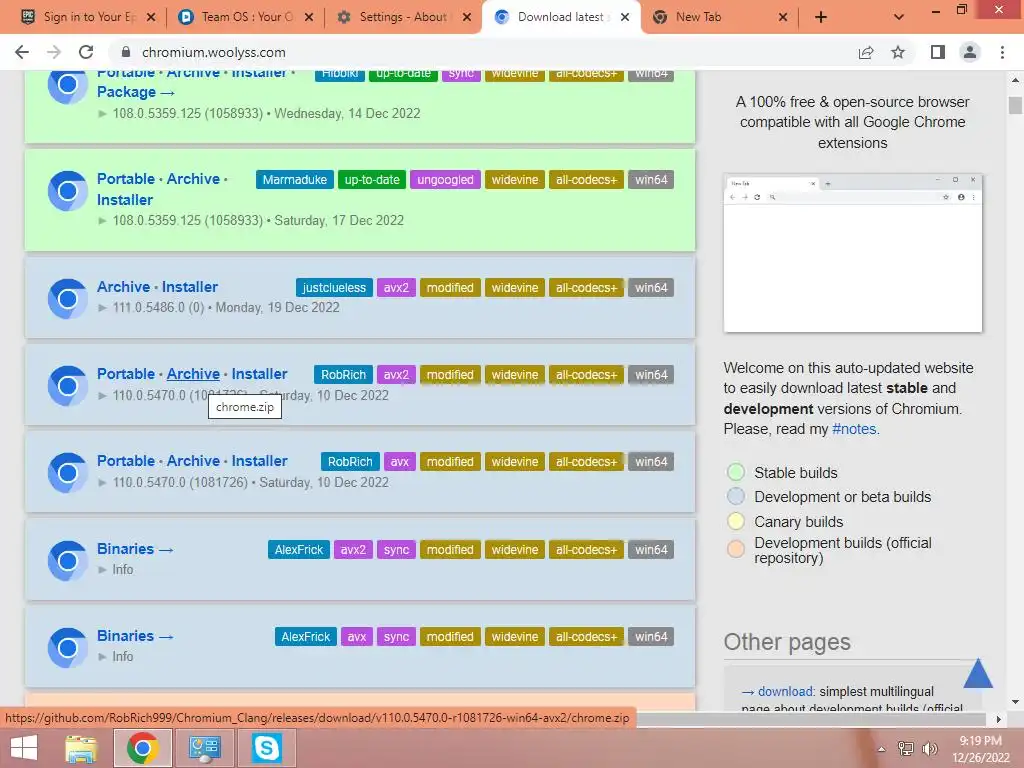Click the ungoogled tag
The image size is (1024, 768).
click(445, 180)
